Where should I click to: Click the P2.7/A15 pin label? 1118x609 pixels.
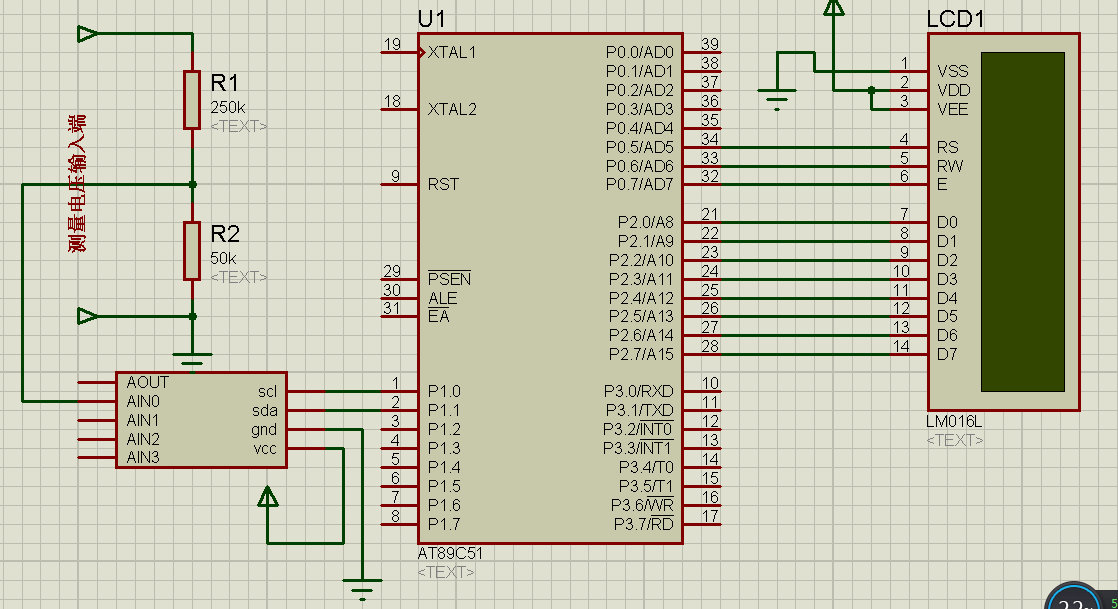pos(641,354)
